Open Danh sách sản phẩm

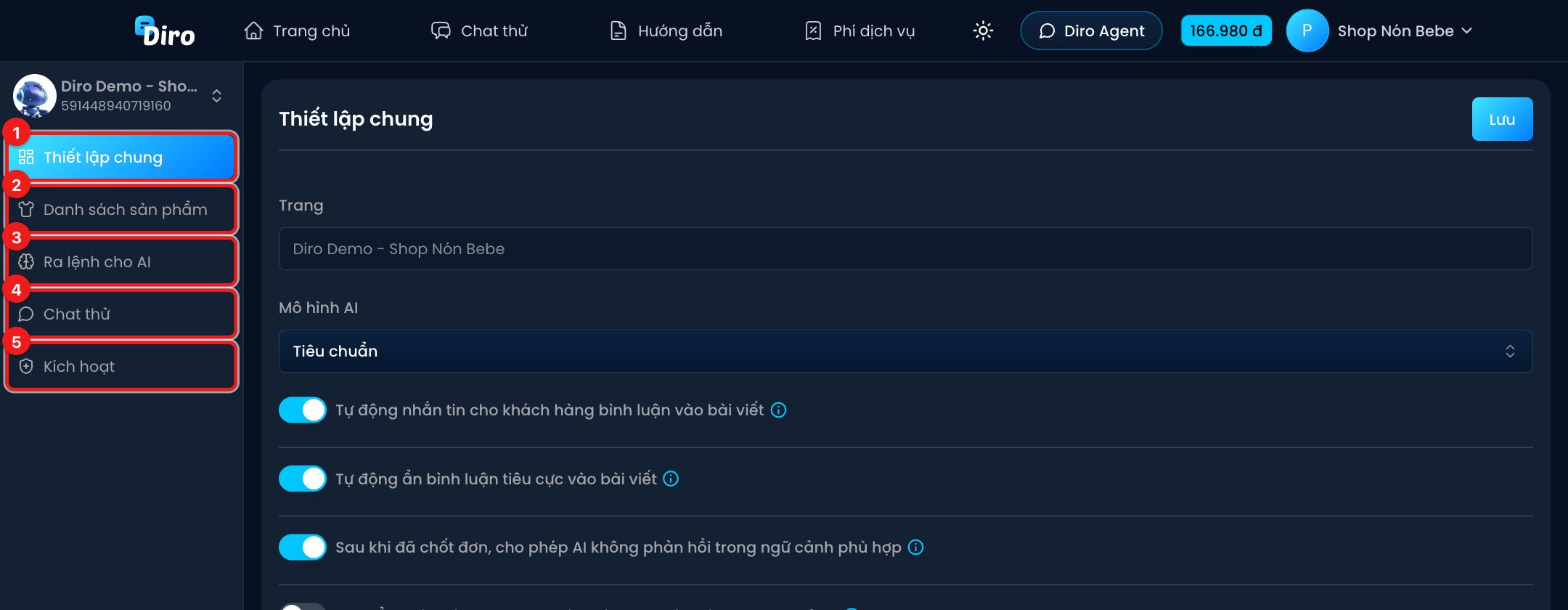pyautogui.click(x=121, y=209)
